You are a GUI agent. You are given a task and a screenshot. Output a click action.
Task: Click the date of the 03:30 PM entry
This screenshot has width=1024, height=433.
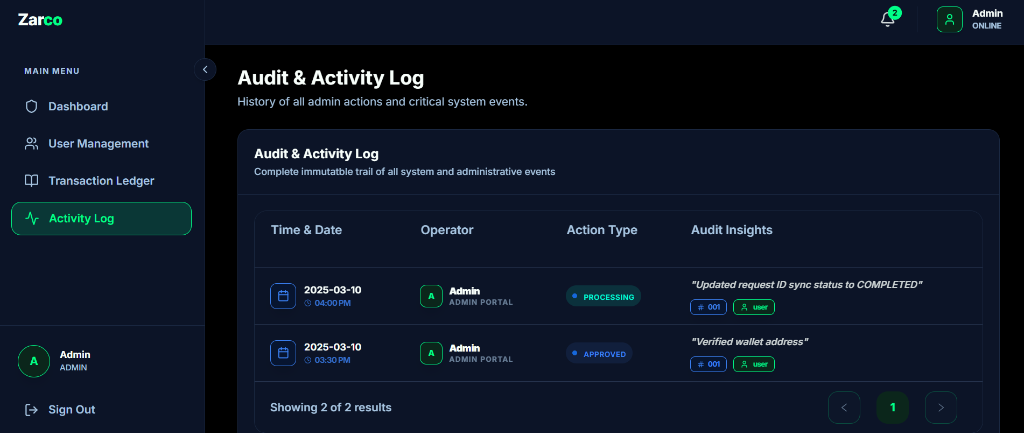(x=332, y=347)
